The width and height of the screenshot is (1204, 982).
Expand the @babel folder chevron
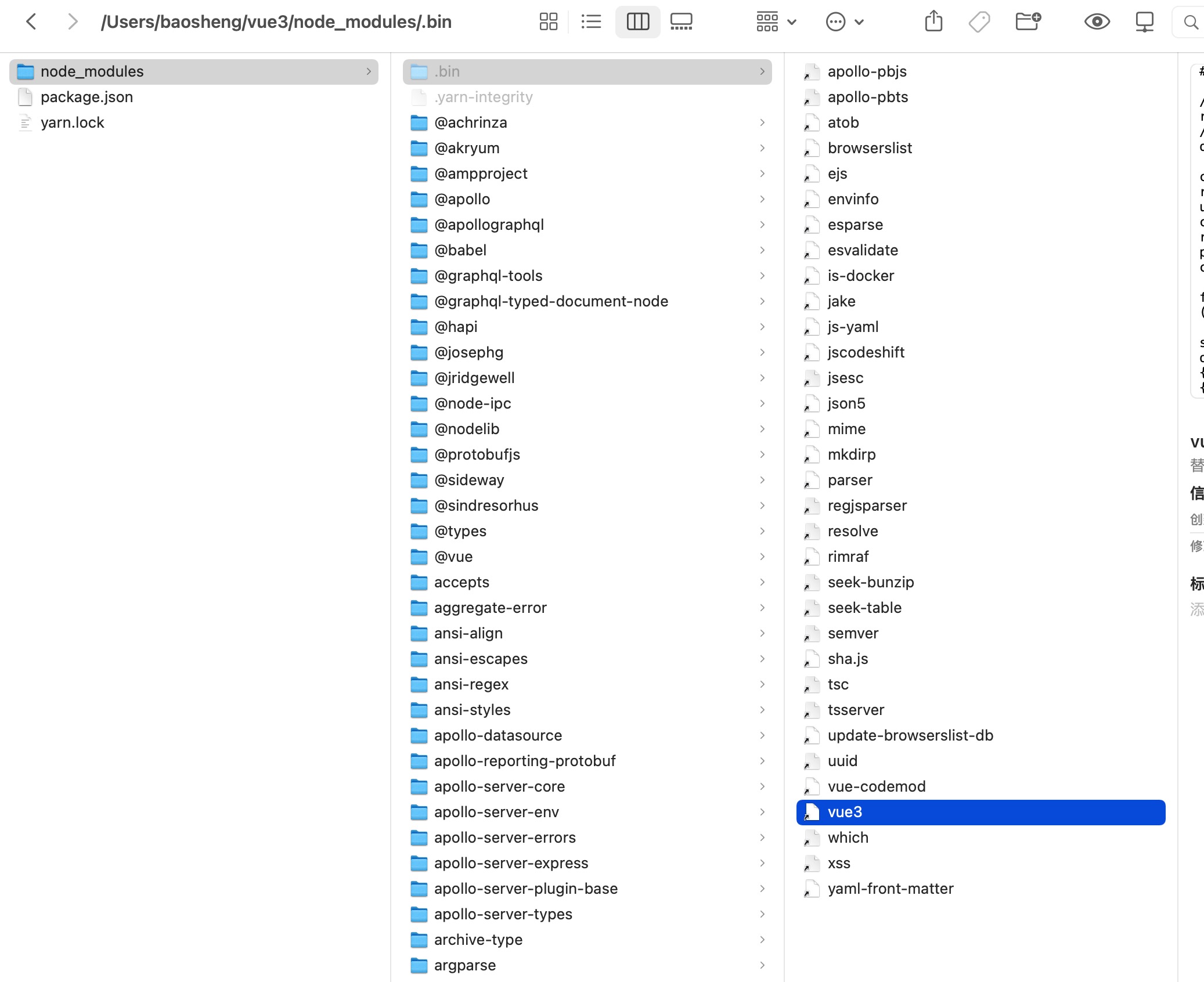point(762,250)
